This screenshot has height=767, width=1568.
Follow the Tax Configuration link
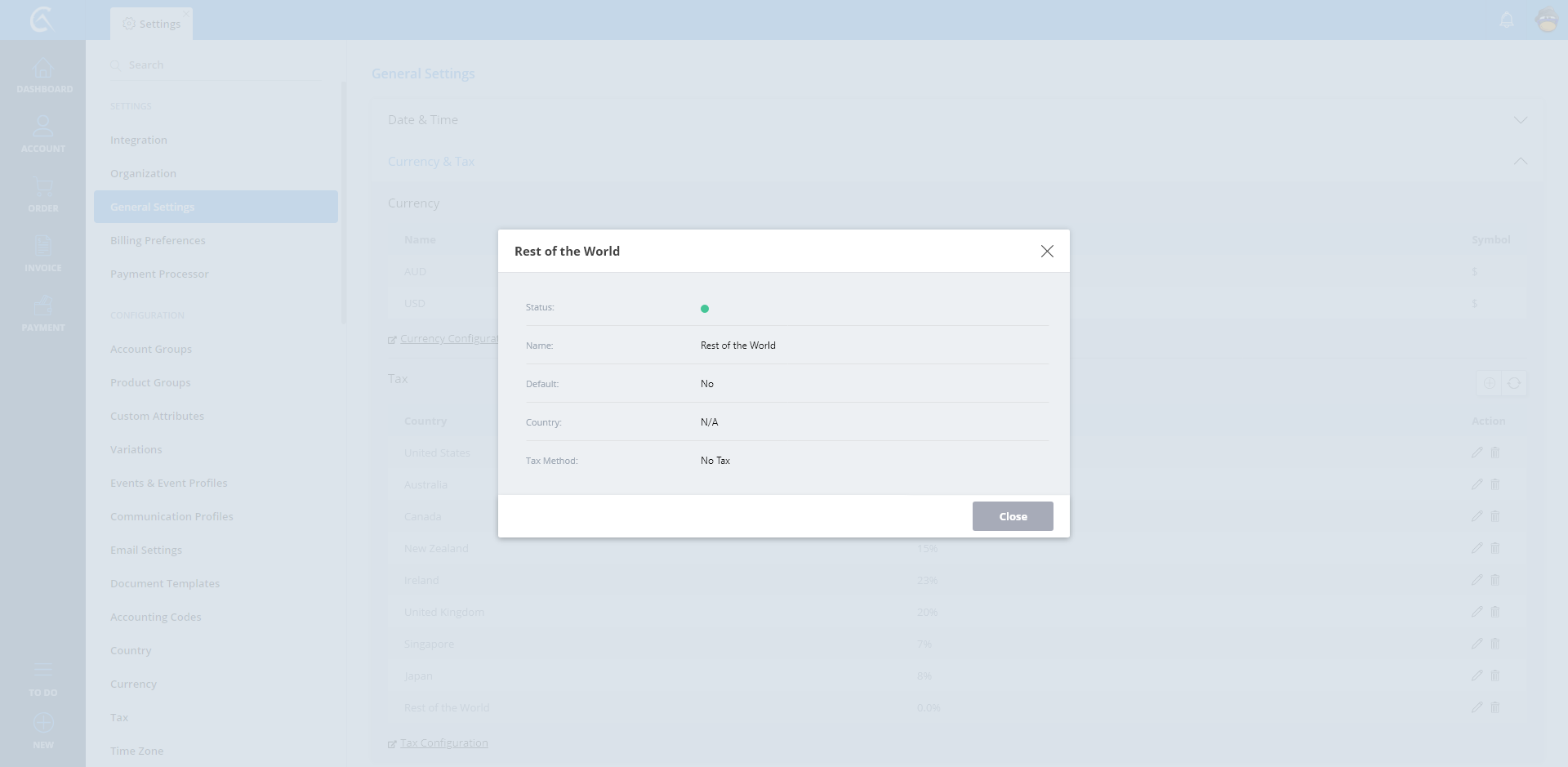tap(443, 743)
